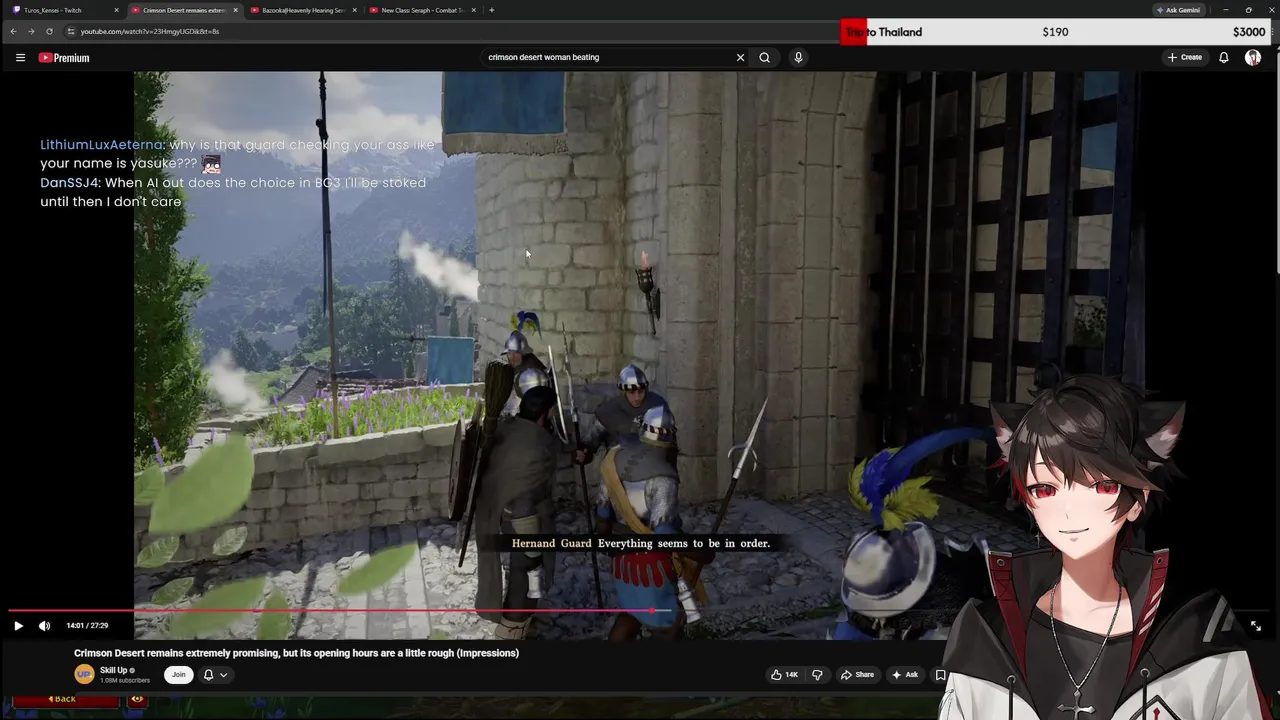Click the Ask button under the video
Image resolution: width=1280 pixels, height=720 pixels.
click(905, 675)
